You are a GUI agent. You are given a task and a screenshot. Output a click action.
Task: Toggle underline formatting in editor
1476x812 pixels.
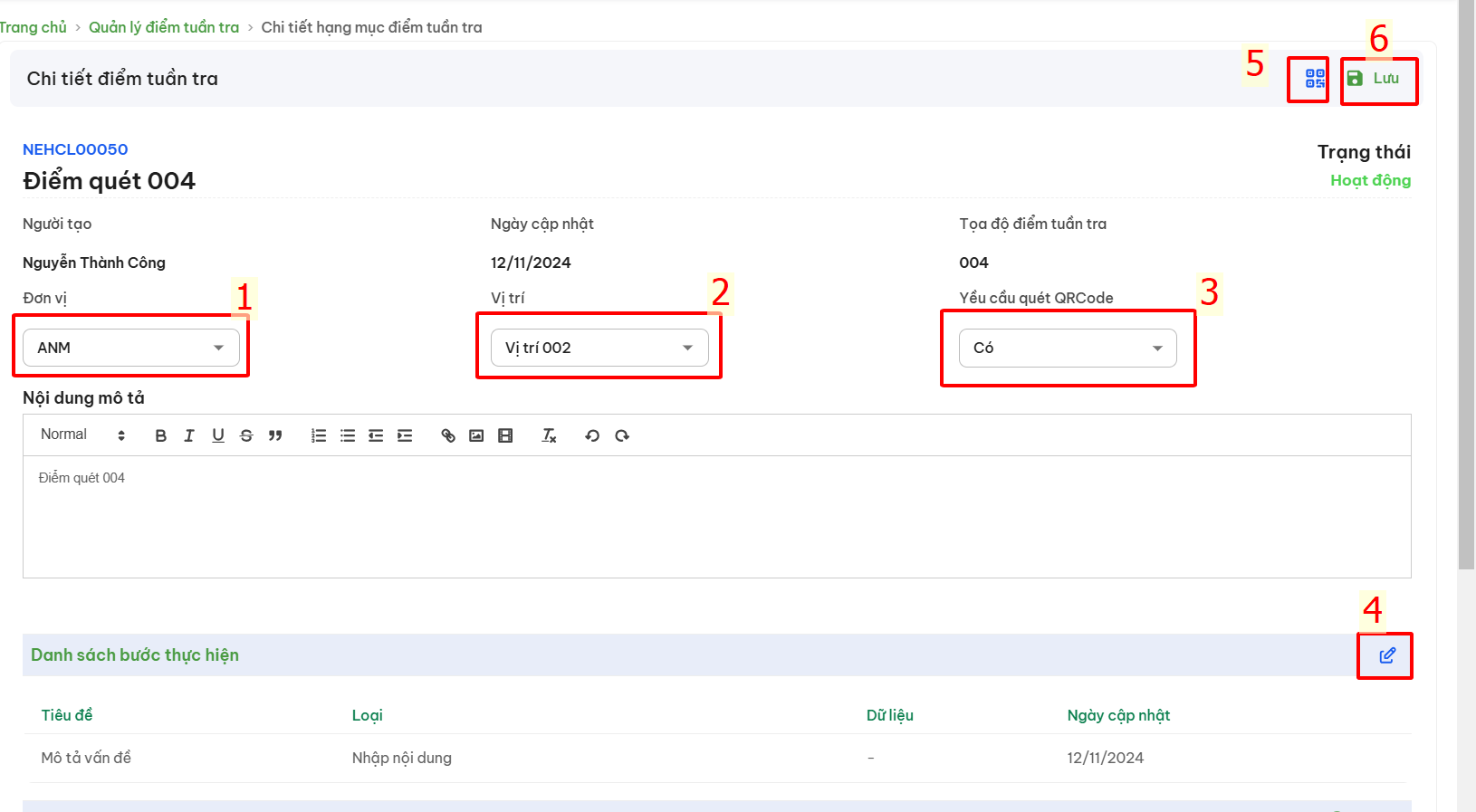coord(218,435)
